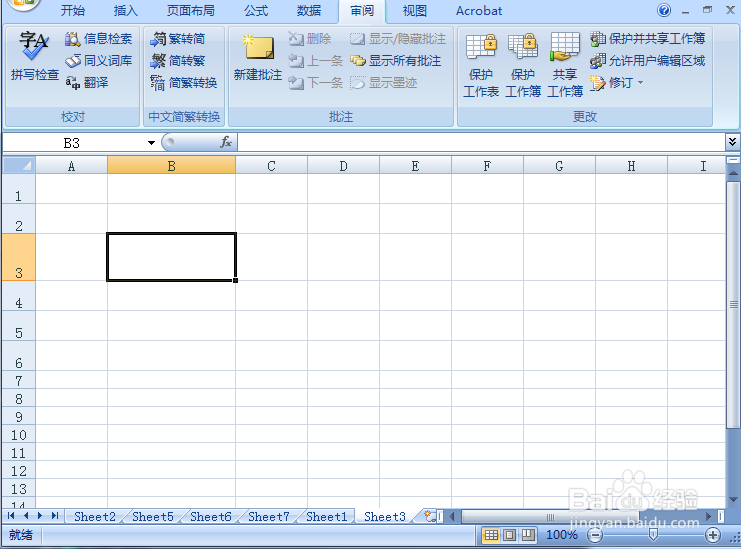Select column G header
The height and width of the screenshot is (549, 741).
tap(559, 166)
